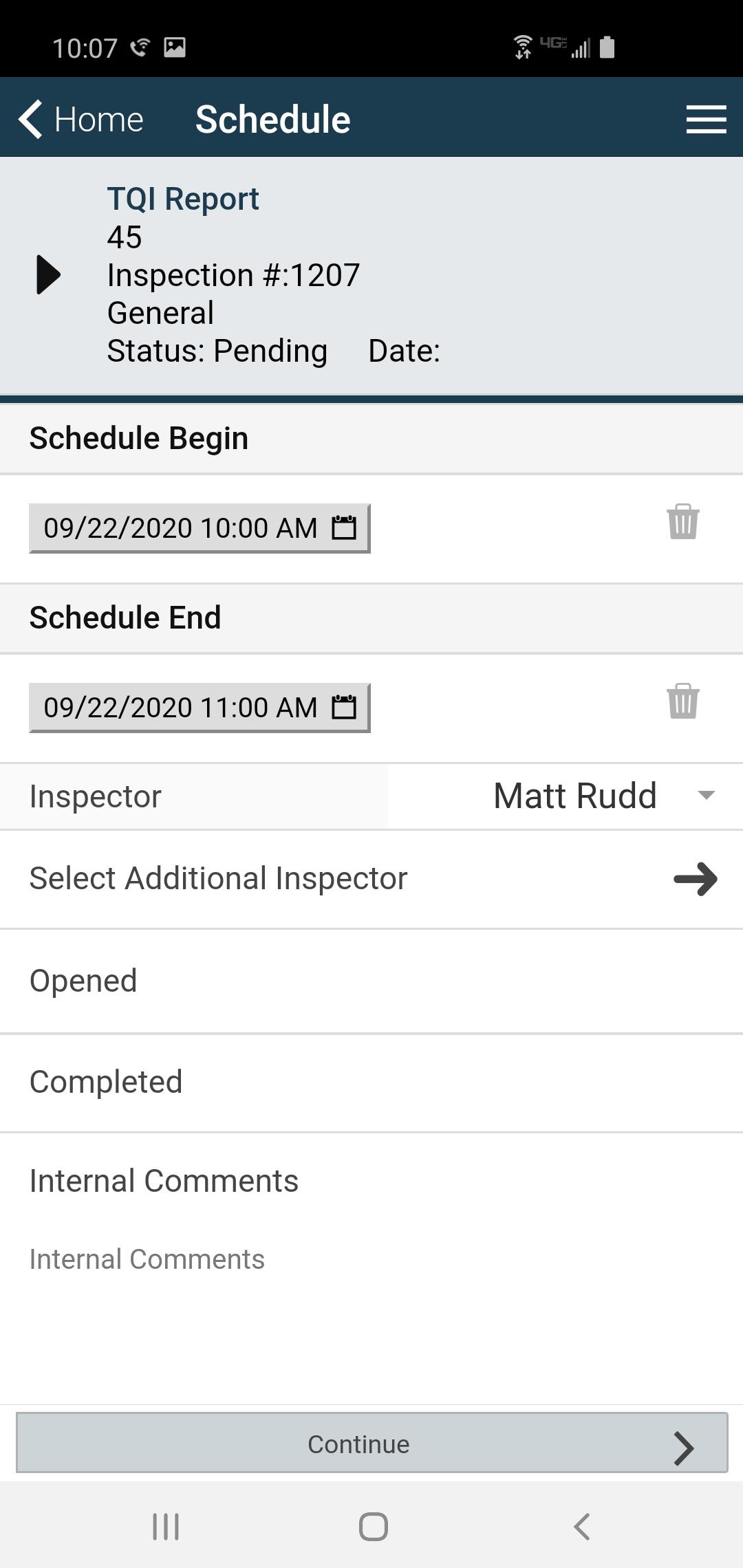Open calendar icon in Schedule Begin field
743x1568 pixels.
pyautogui.click(x=344, y=528)
